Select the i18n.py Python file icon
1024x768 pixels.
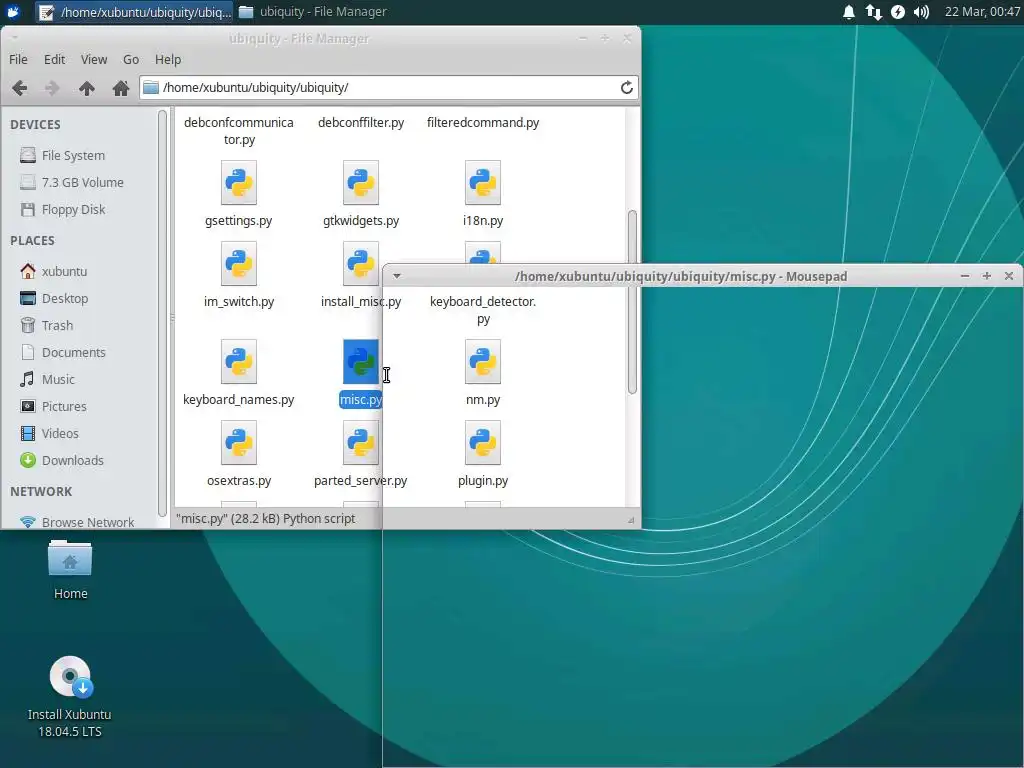(483, 183)
